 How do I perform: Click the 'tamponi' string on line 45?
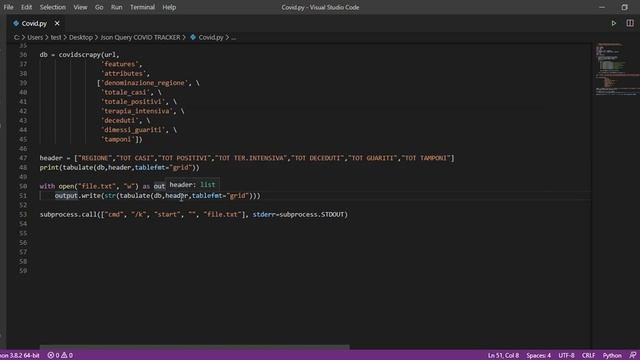click(x=118, y=139)
